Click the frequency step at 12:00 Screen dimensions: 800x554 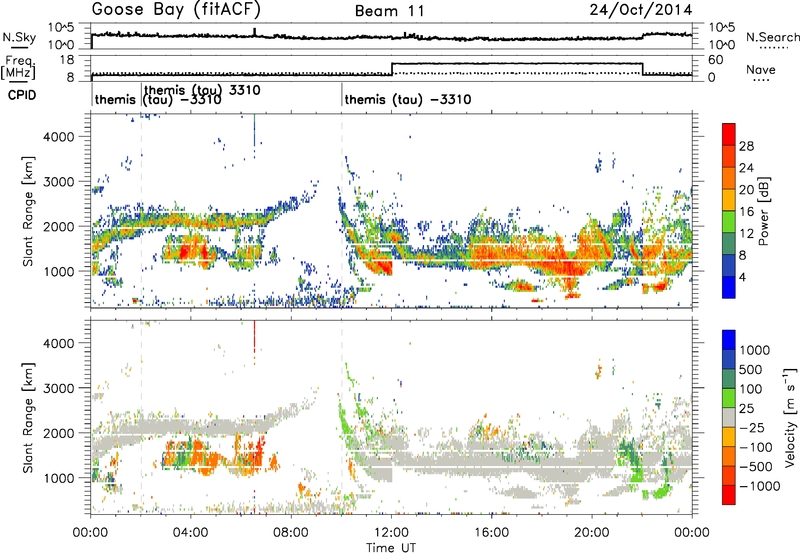pyautogui.click(x=391, y=68)
